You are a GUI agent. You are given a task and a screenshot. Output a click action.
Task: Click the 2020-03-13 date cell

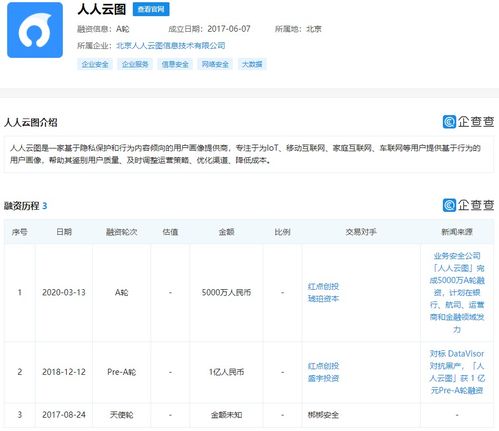point(64,292)
